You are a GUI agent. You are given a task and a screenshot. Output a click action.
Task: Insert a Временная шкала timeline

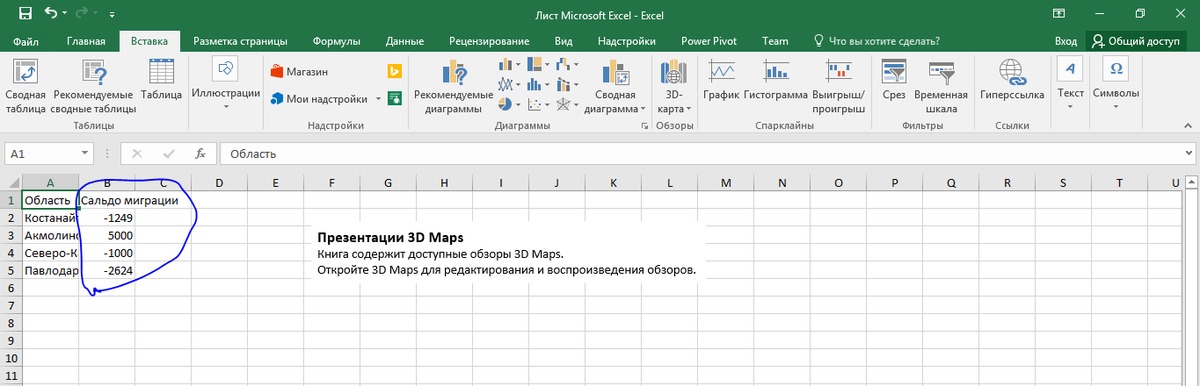(x=940, y=86)
